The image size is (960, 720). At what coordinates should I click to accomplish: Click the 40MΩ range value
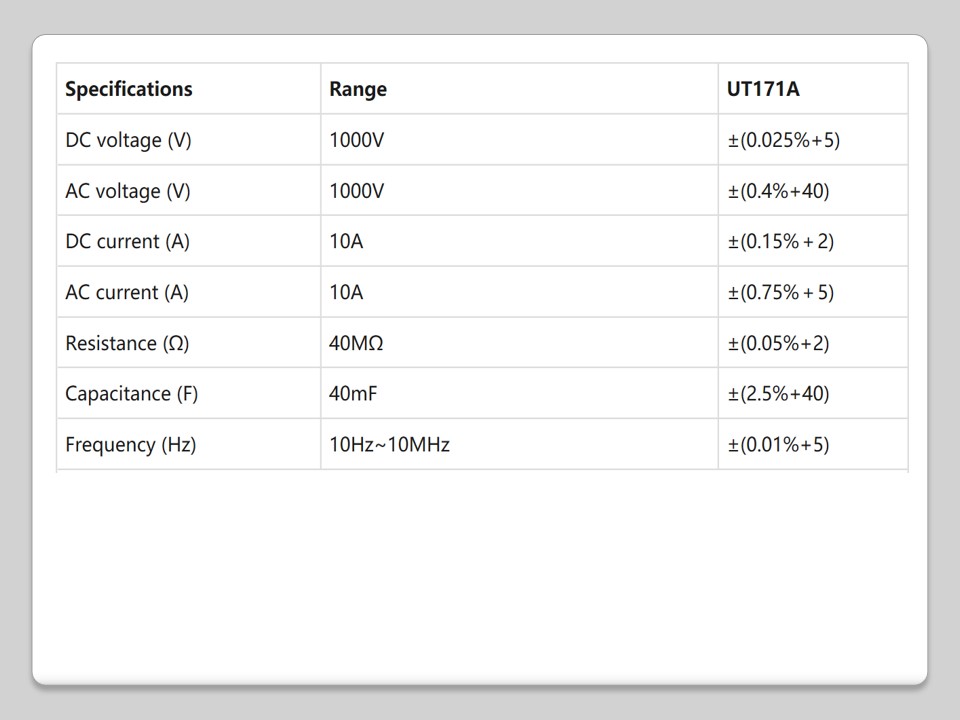[x=356, y=344]
